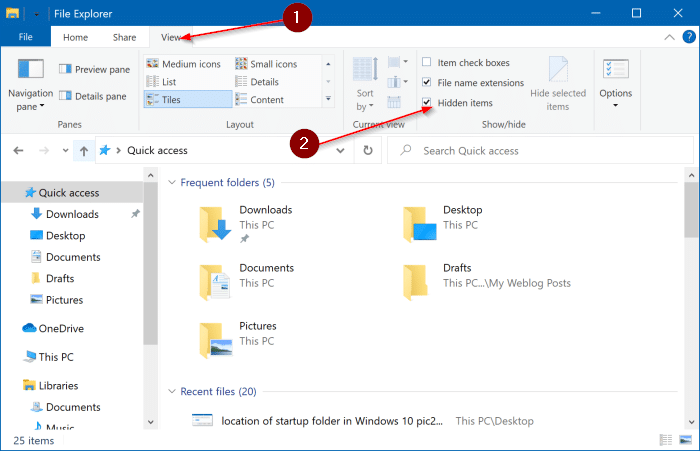
Task: Refresh the Quick access view
Action: (368, 150)
